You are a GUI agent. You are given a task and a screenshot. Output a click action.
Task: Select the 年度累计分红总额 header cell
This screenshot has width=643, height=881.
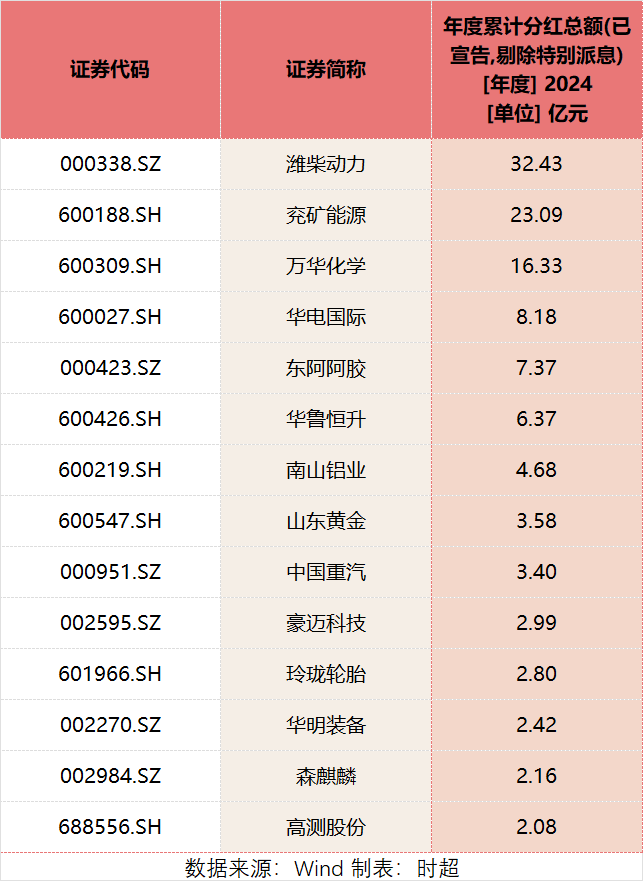[537, 70]
